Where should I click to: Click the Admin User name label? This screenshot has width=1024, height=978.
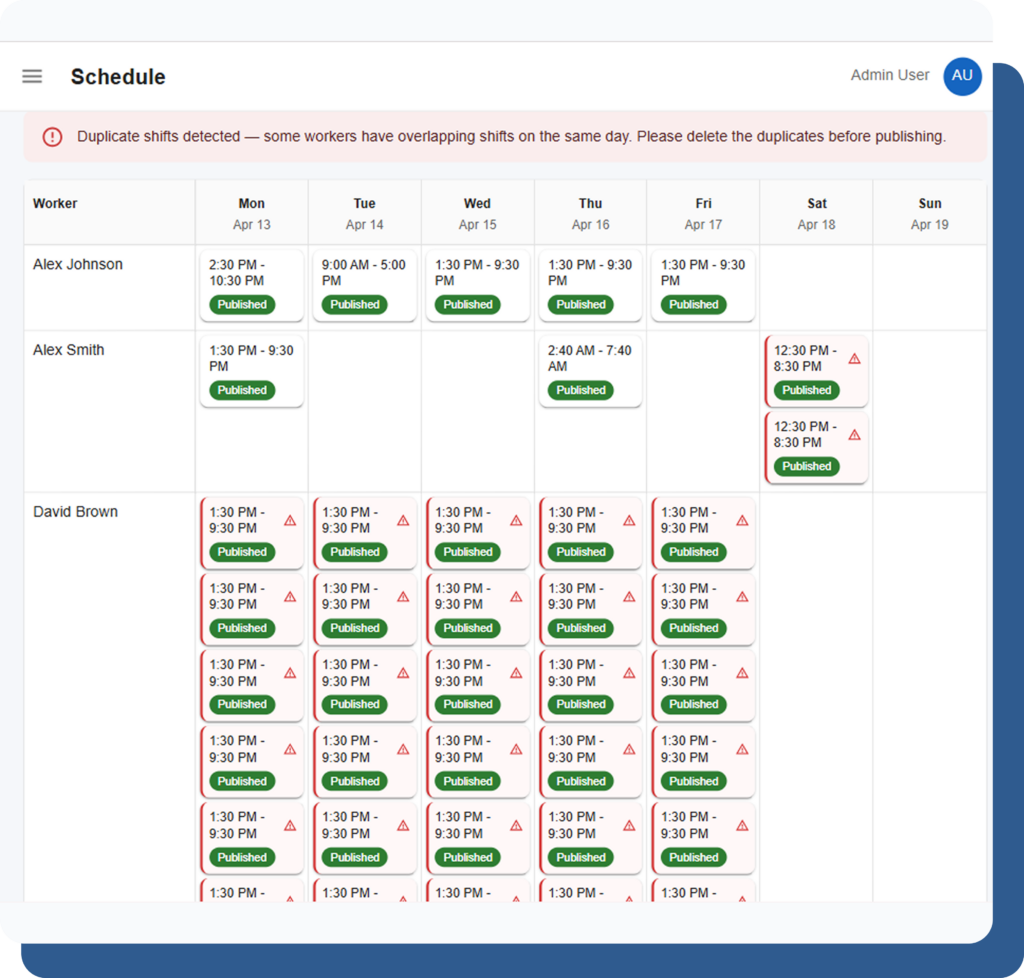click(889, 76)
